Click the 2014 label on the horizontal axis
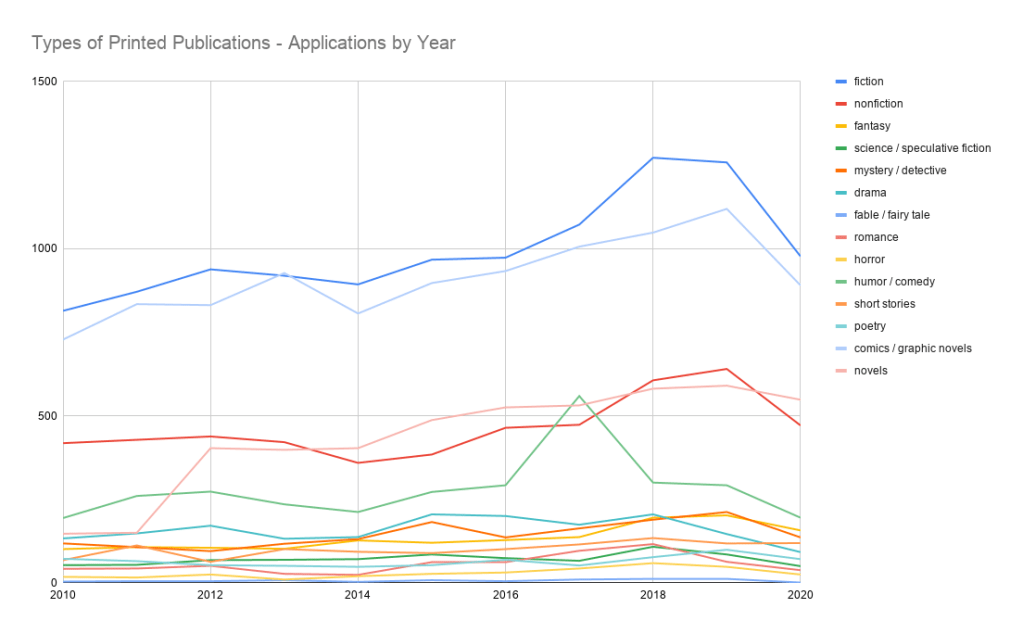The image size is (1023, 633). pyautogui.click(x=358, y=595)
